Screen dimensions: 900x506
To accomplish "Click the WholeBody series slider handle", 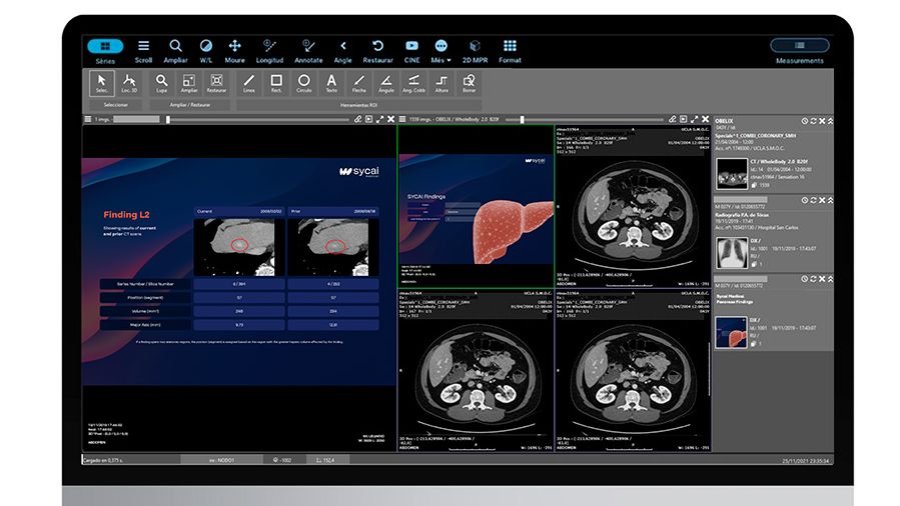I will coord(522,119).
